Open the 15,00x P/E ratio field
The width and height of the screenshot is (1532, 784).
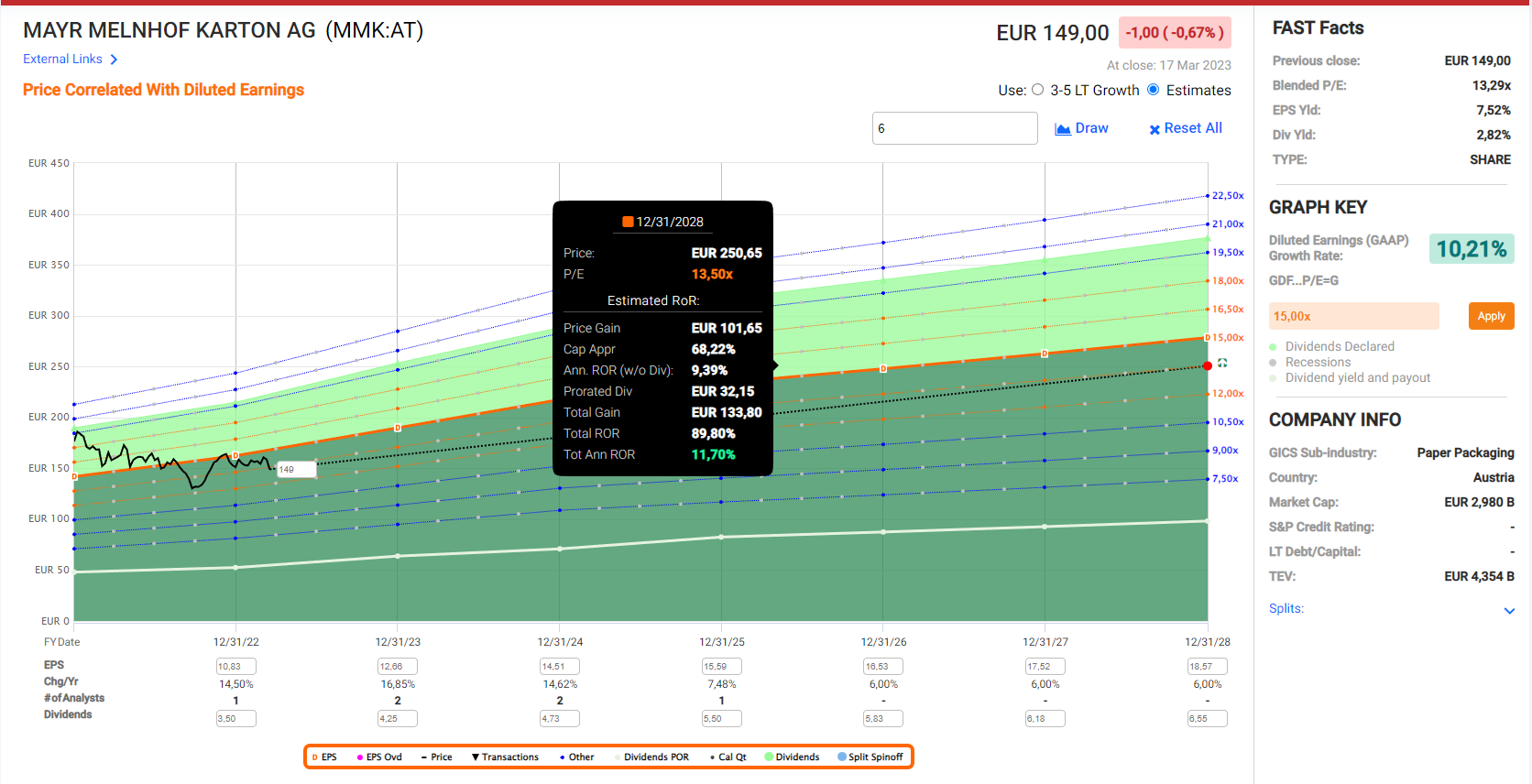[x=1352, y=316]
